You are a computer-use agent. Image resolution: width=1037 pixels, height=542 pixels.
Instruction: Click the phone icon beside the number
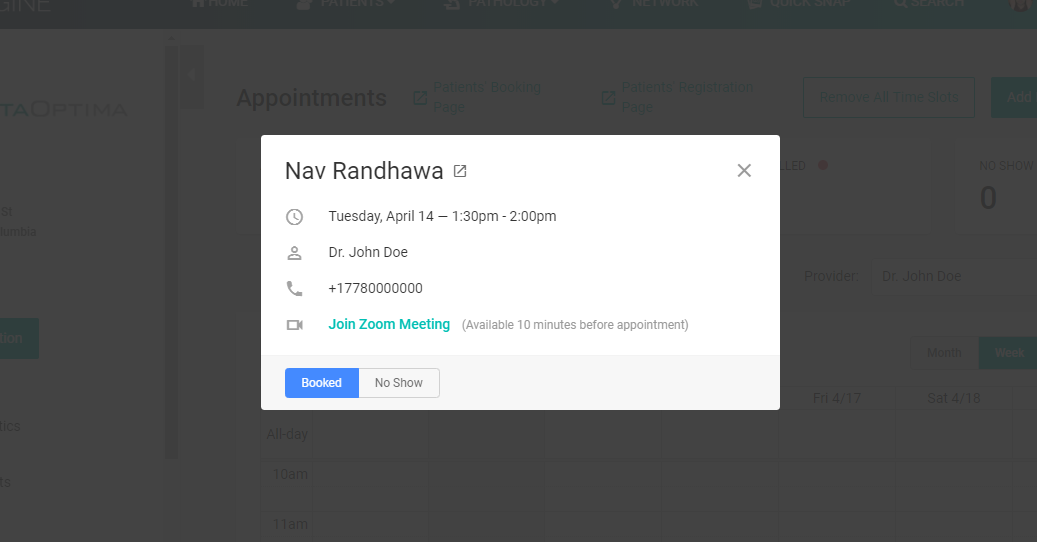click(x=294, y=289)
